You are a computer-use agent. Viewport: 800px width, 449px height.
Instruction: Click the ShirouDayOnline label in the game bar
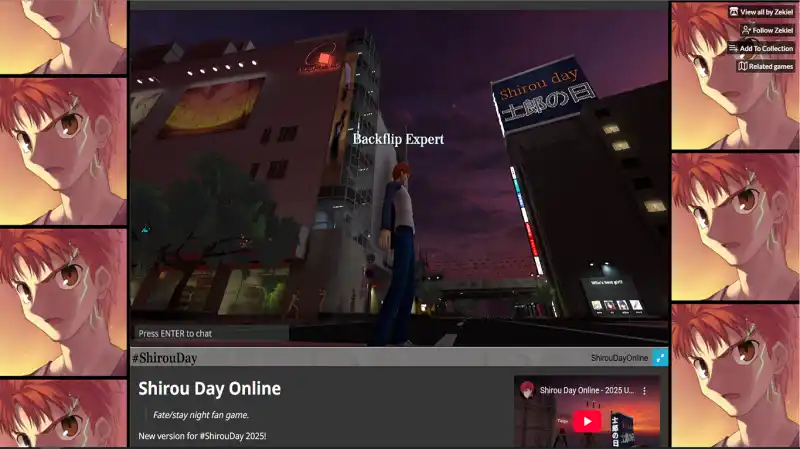(619, 358)
